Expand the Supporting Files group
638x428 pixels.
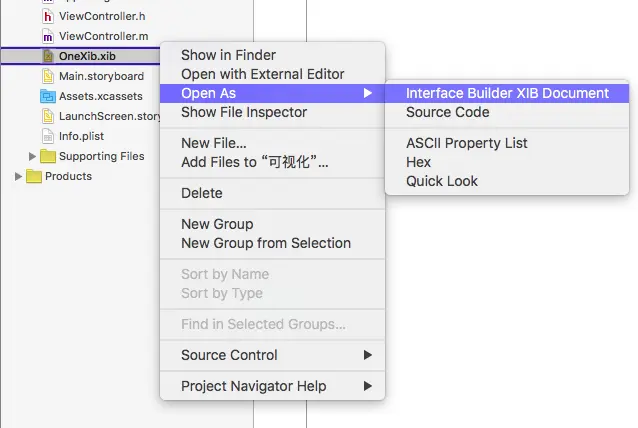(32, 156)
